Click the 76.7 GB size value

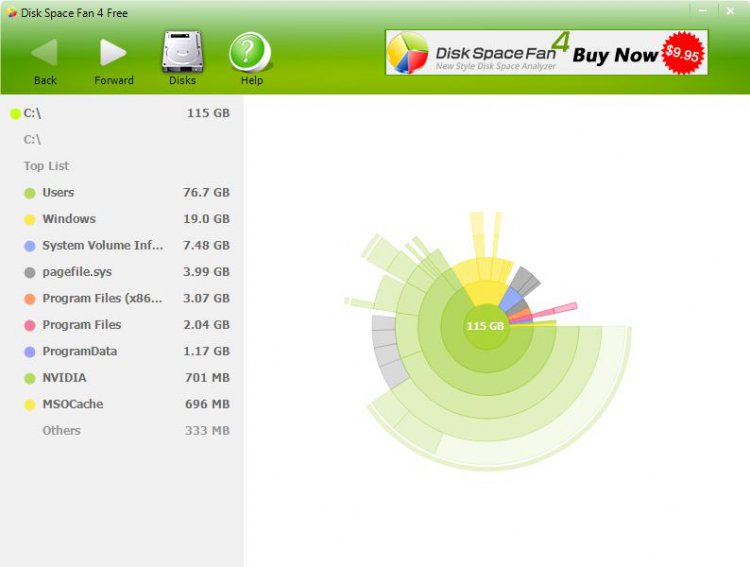tap(207, 192)
